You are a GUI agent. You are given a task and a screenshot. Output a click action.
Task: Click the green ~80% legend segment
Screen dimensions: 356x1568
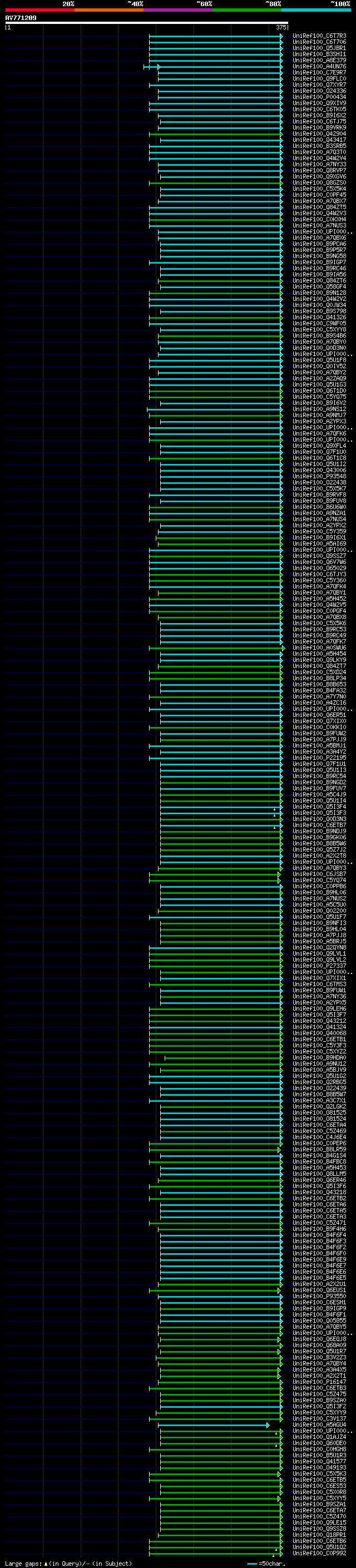pos(247,10)
